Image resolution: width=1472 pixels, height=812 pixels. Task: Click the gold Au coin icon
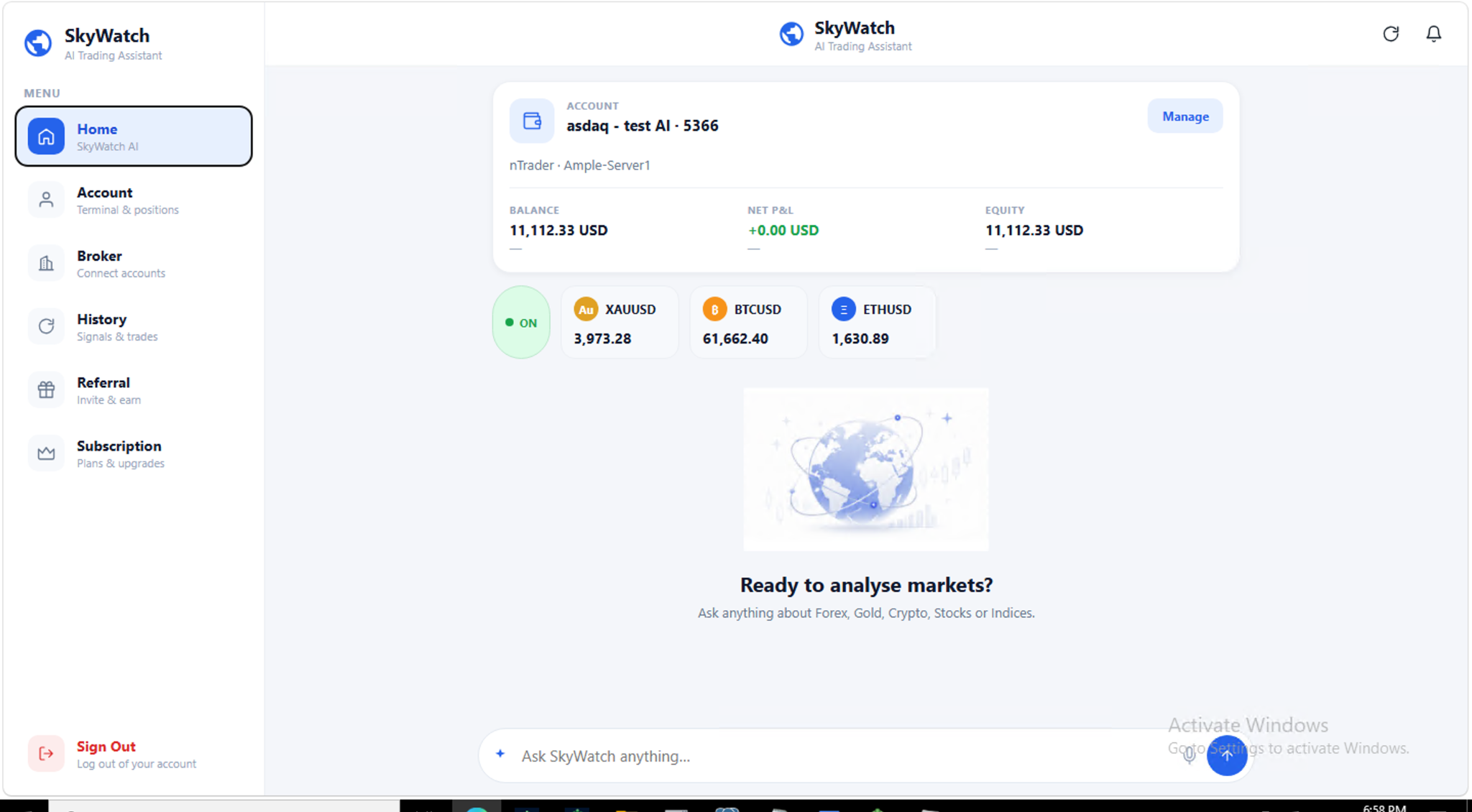[x=586, y=310]
